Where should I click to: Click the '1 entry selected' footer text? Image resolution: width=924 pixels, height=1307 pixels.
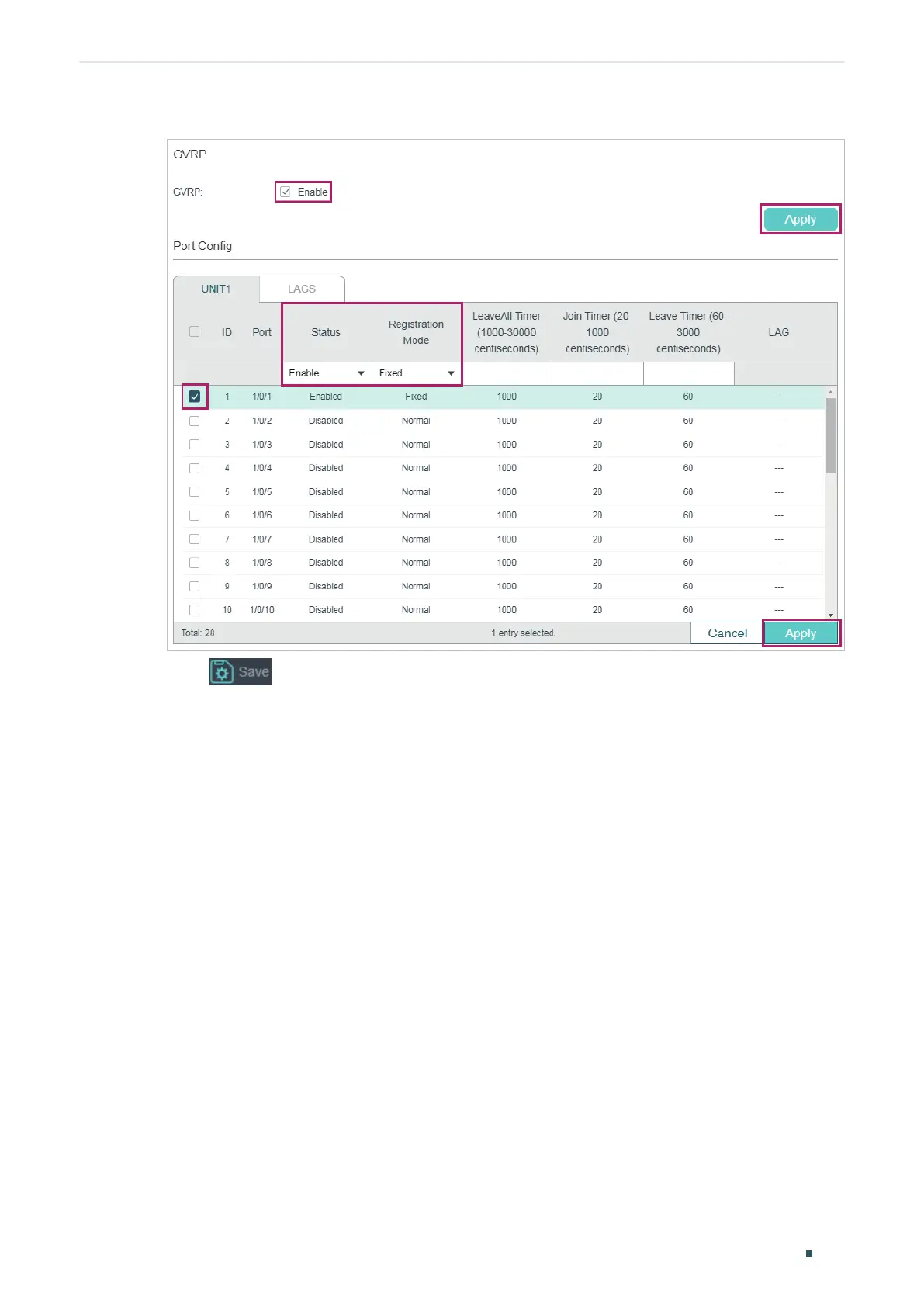[523, 633]
